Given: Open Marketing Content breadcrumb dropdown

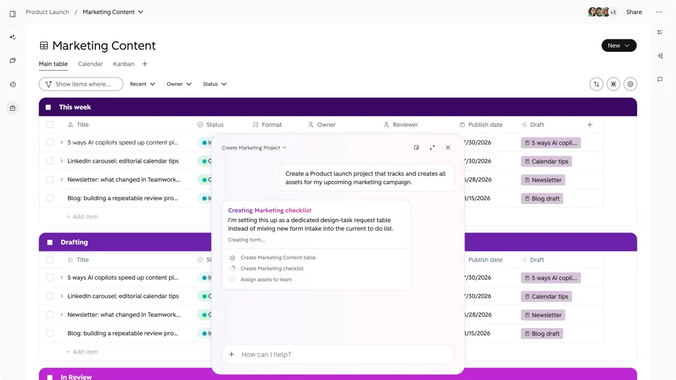Looking at the screenshot, I should tap(113, 12).
